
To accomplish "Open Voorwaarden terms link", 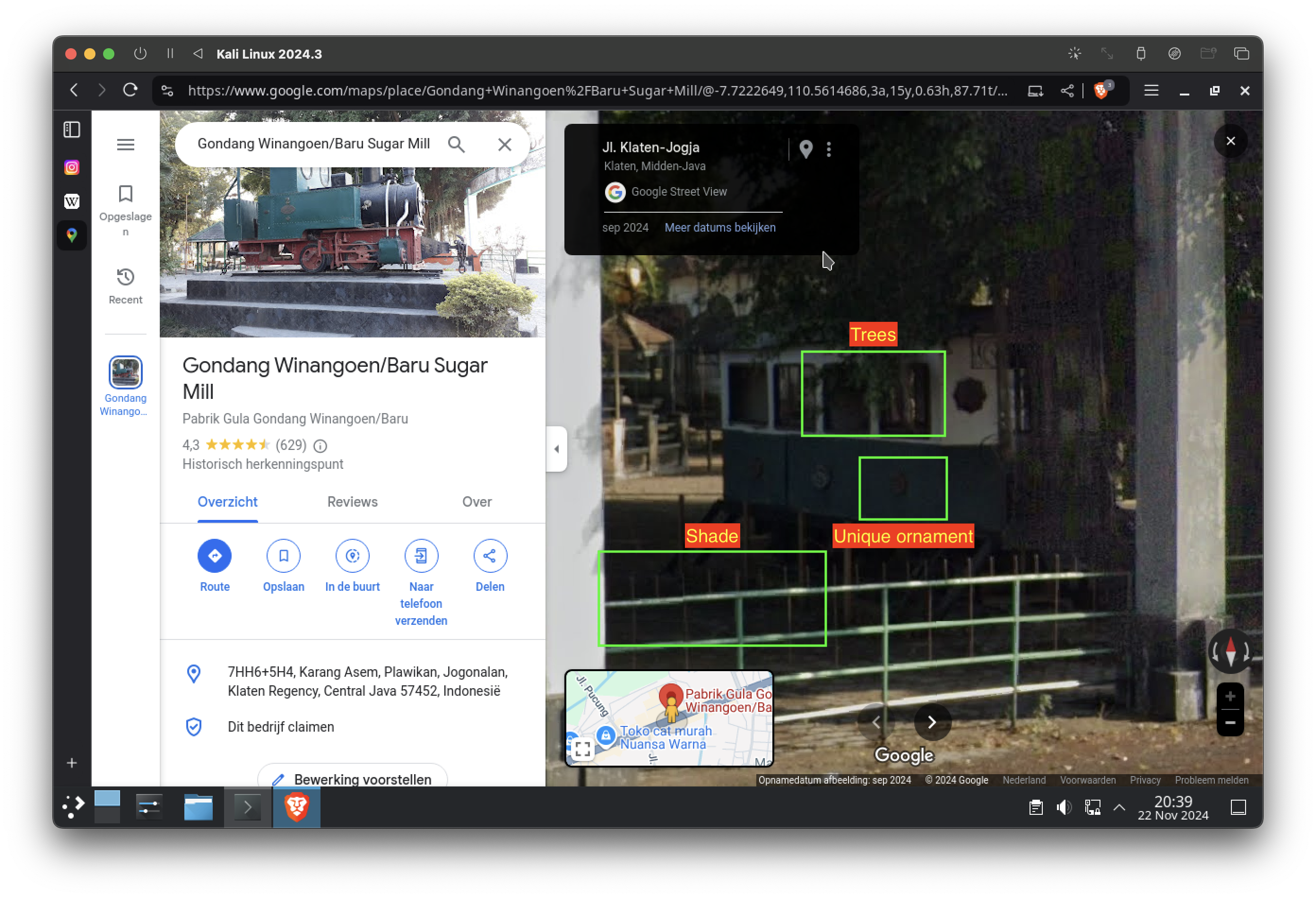I will tap(1088, 780).
